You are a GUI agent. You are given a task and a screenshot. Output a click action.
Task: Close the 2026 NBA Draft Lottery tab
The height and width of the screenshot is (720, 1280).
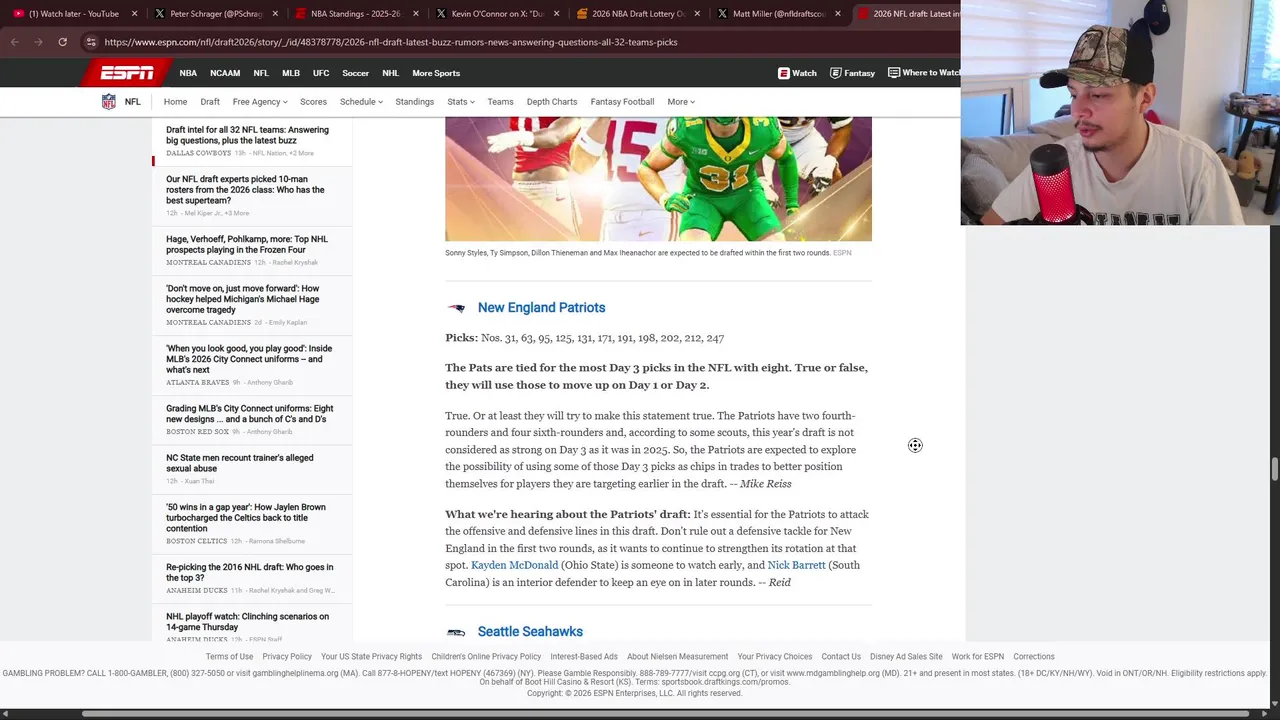tap(697, 14)
